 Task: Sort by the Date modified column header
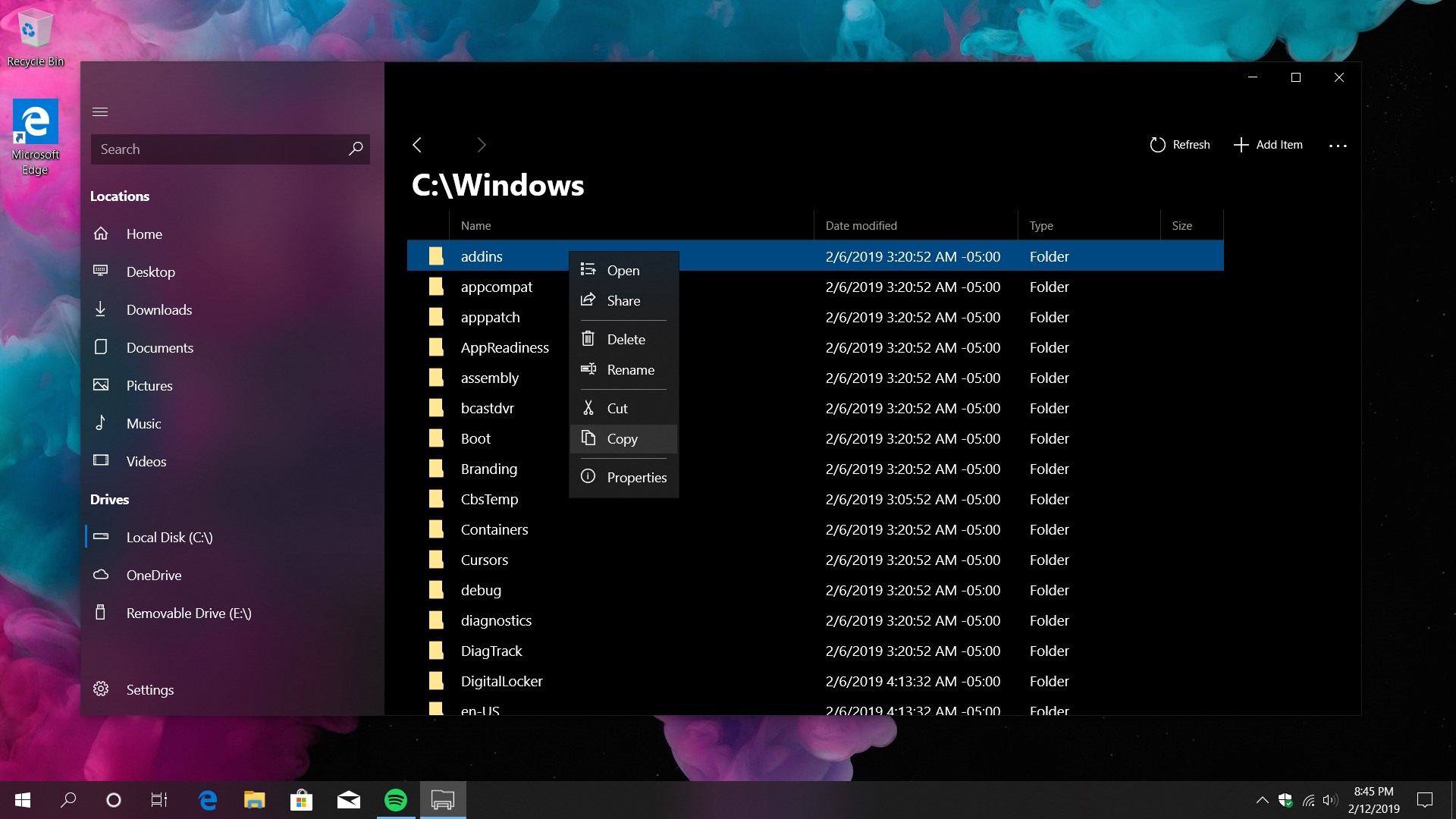click(x=861, y=226)
